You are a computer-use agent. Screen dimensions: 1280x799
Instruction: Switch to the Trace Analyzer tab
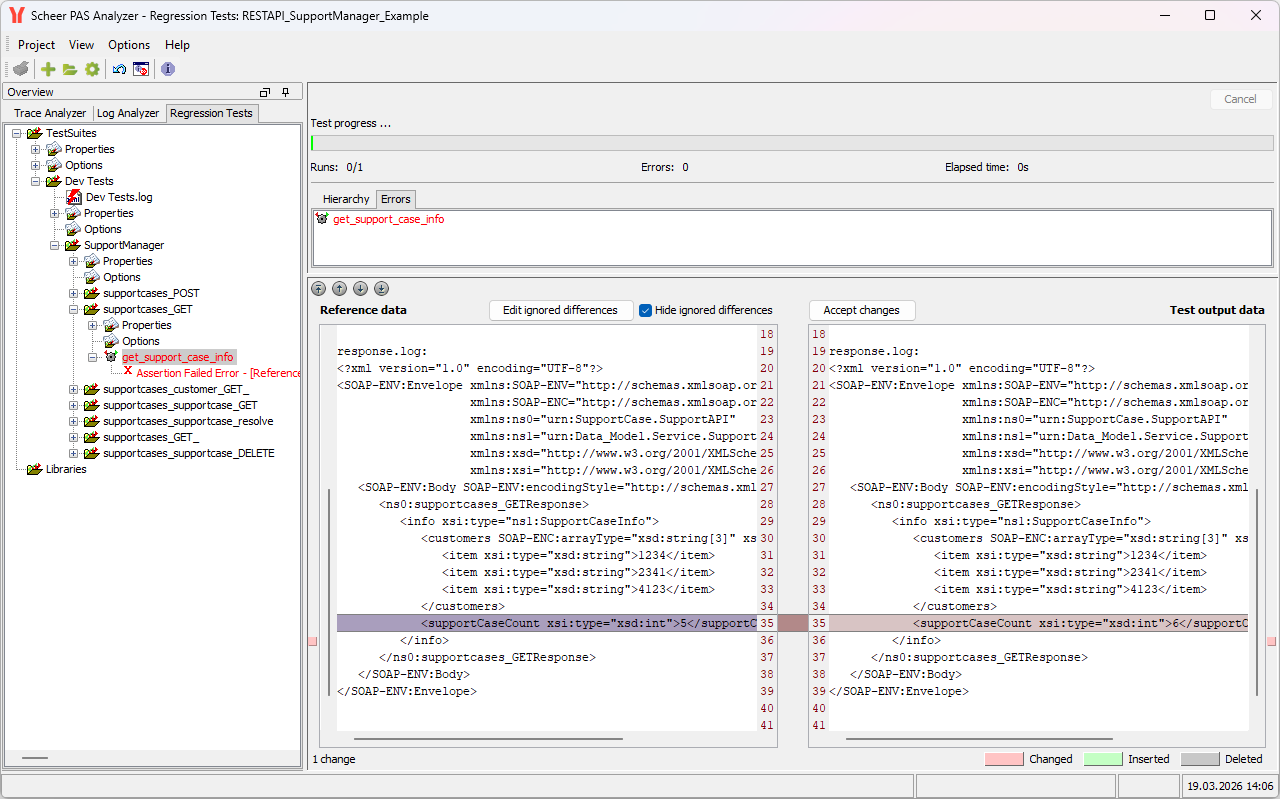(x=50, y=113)
